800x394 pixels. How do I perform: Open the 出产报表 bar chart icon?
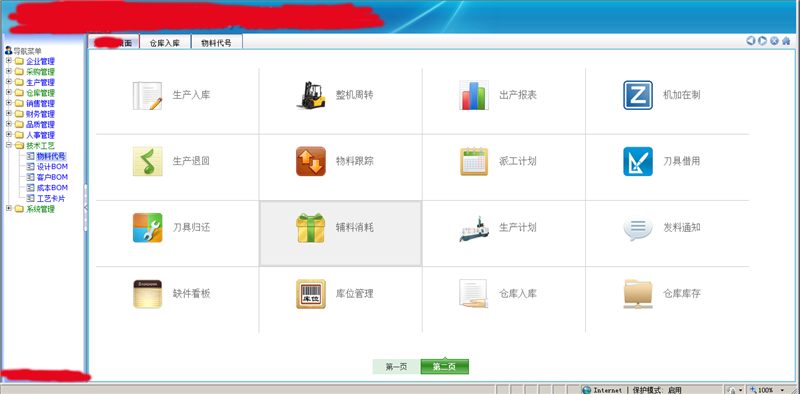[x=474, y=95]
